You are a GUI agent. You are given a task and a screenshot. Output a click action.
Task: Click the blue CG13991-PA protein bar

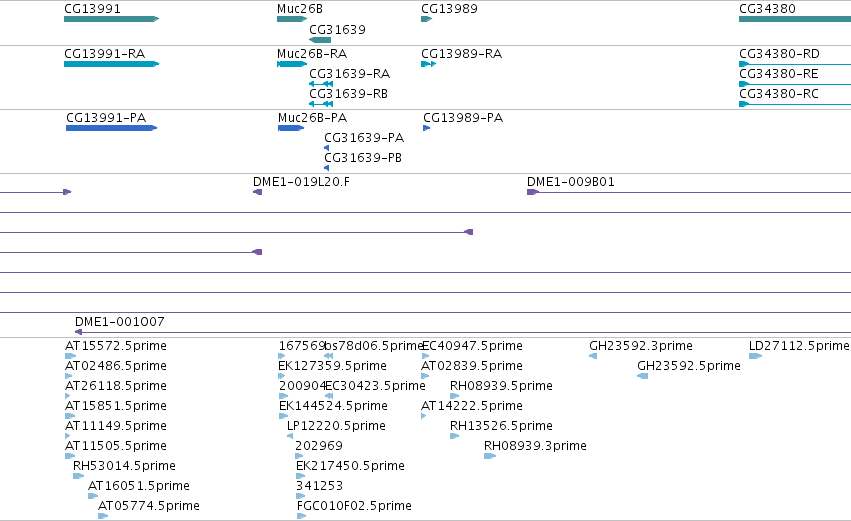click(x=111, y=128)
